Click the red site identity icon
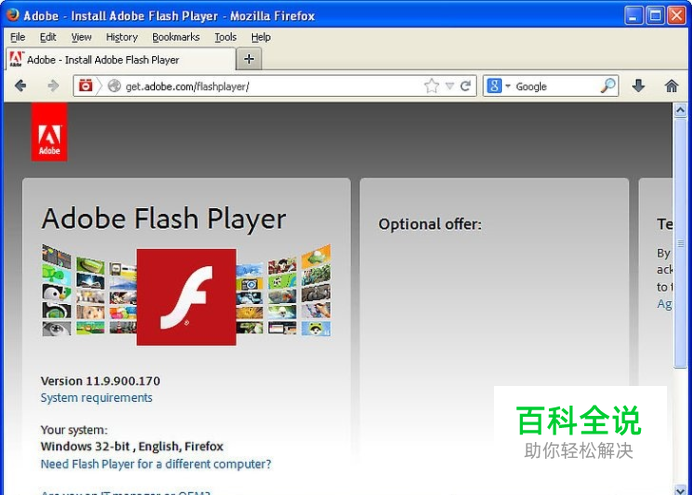 pyautogui.click(x=86, y=85)
